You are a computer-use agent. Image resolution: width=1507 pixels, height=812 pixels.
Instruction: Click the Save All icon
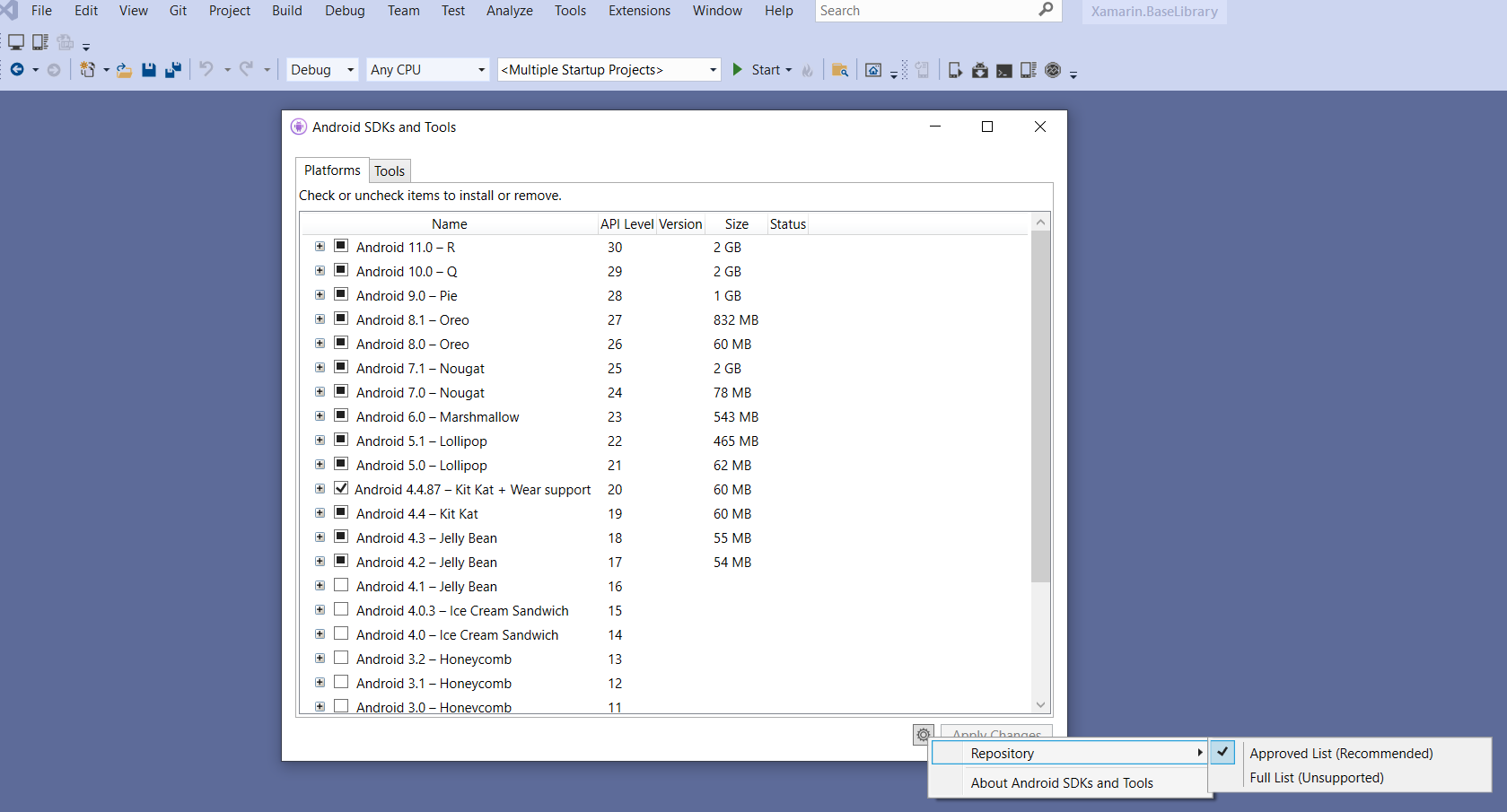point(173,70)
